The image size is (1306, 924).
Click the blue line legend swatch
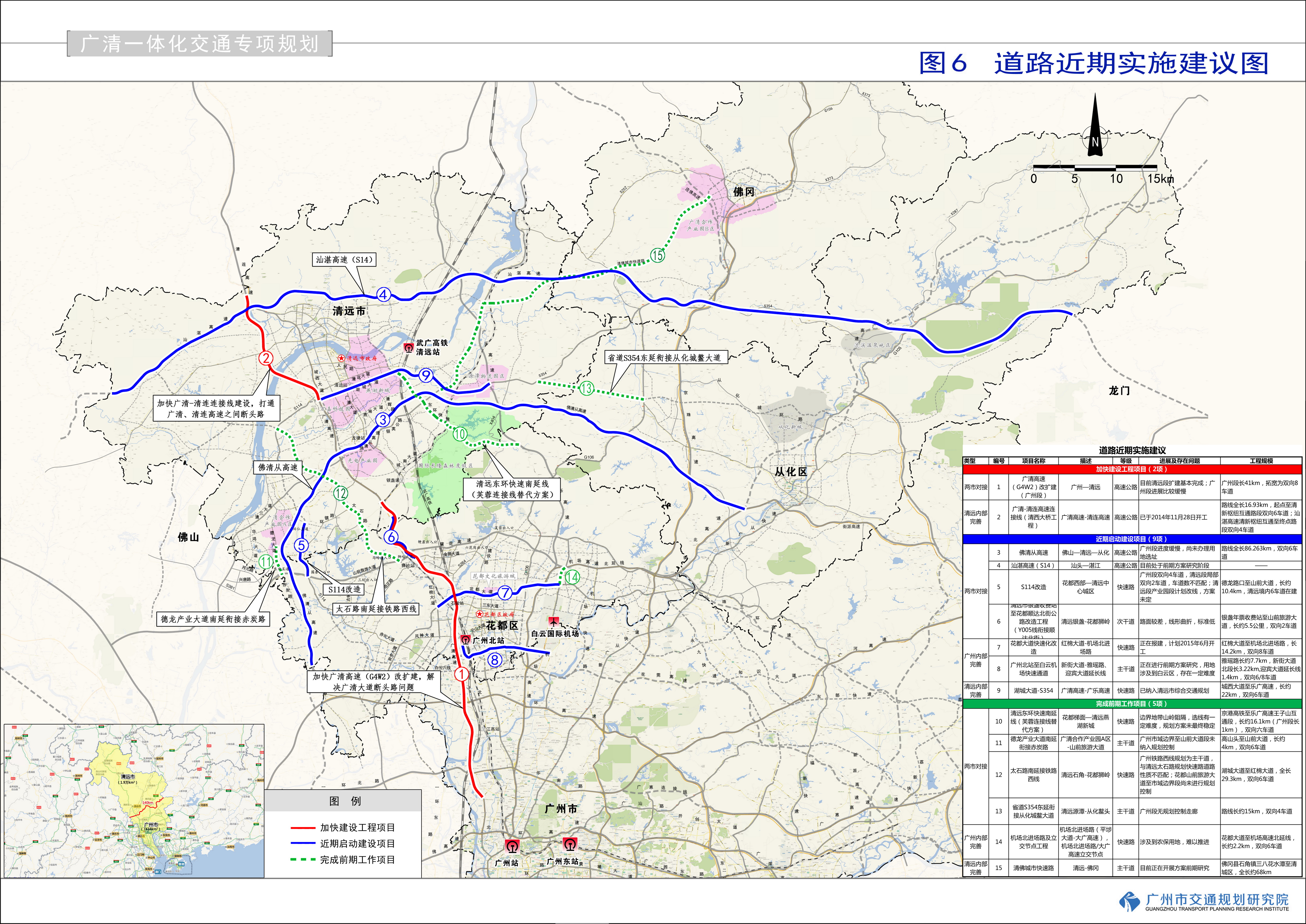(303, 844)
